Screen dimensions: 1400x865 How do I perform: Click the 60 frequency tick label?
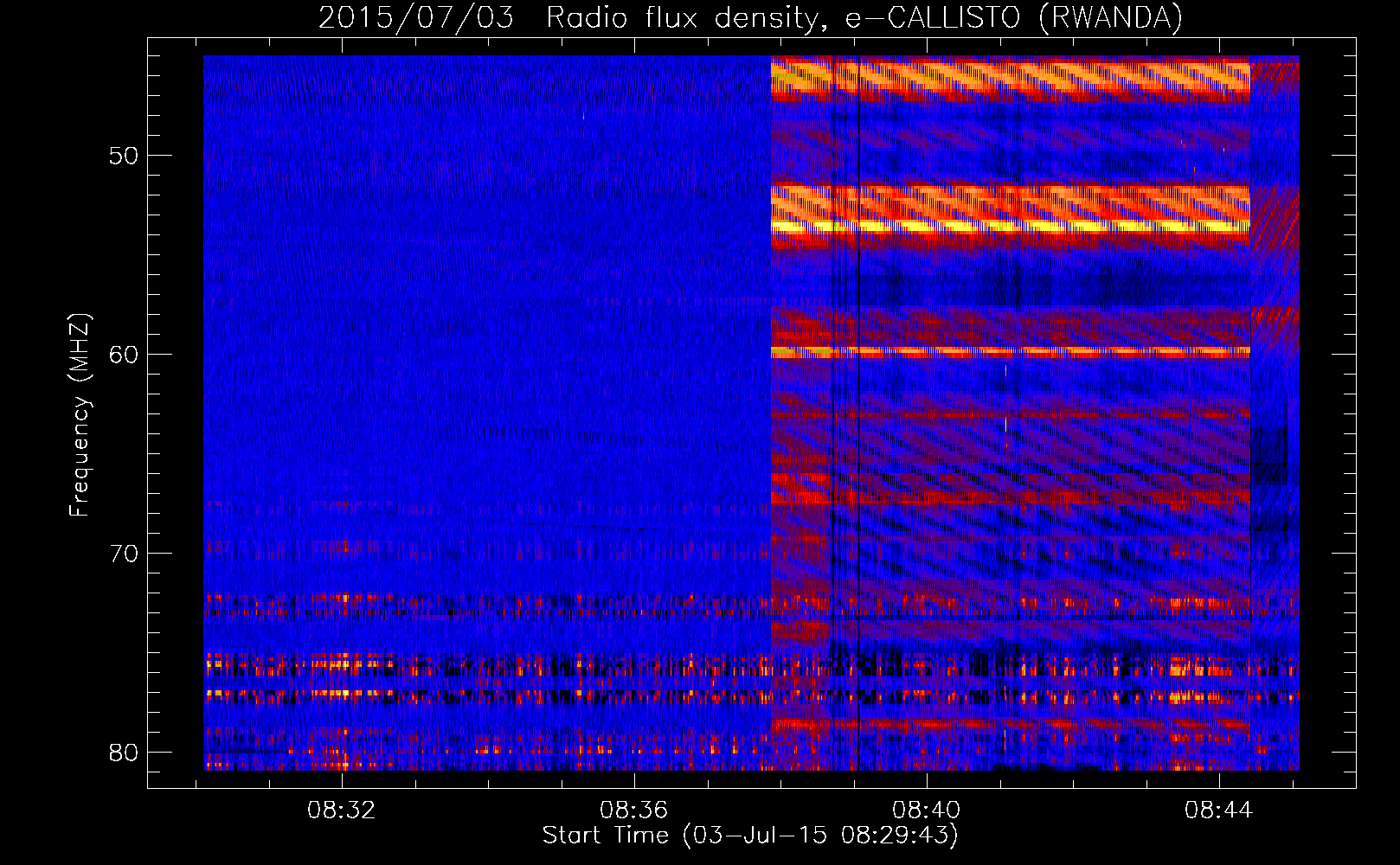pos(124,355)
